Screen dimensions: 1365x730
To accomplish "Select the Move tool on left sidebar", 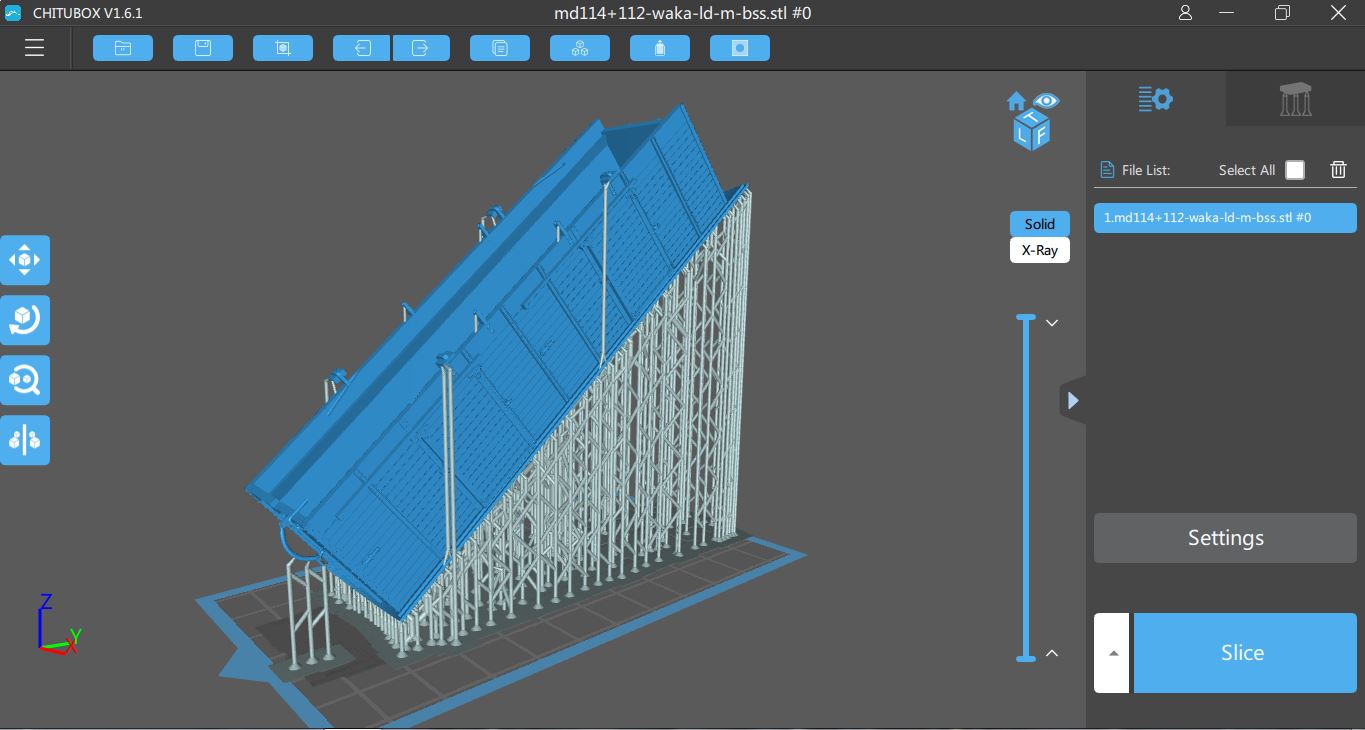I will pos(25,260).
